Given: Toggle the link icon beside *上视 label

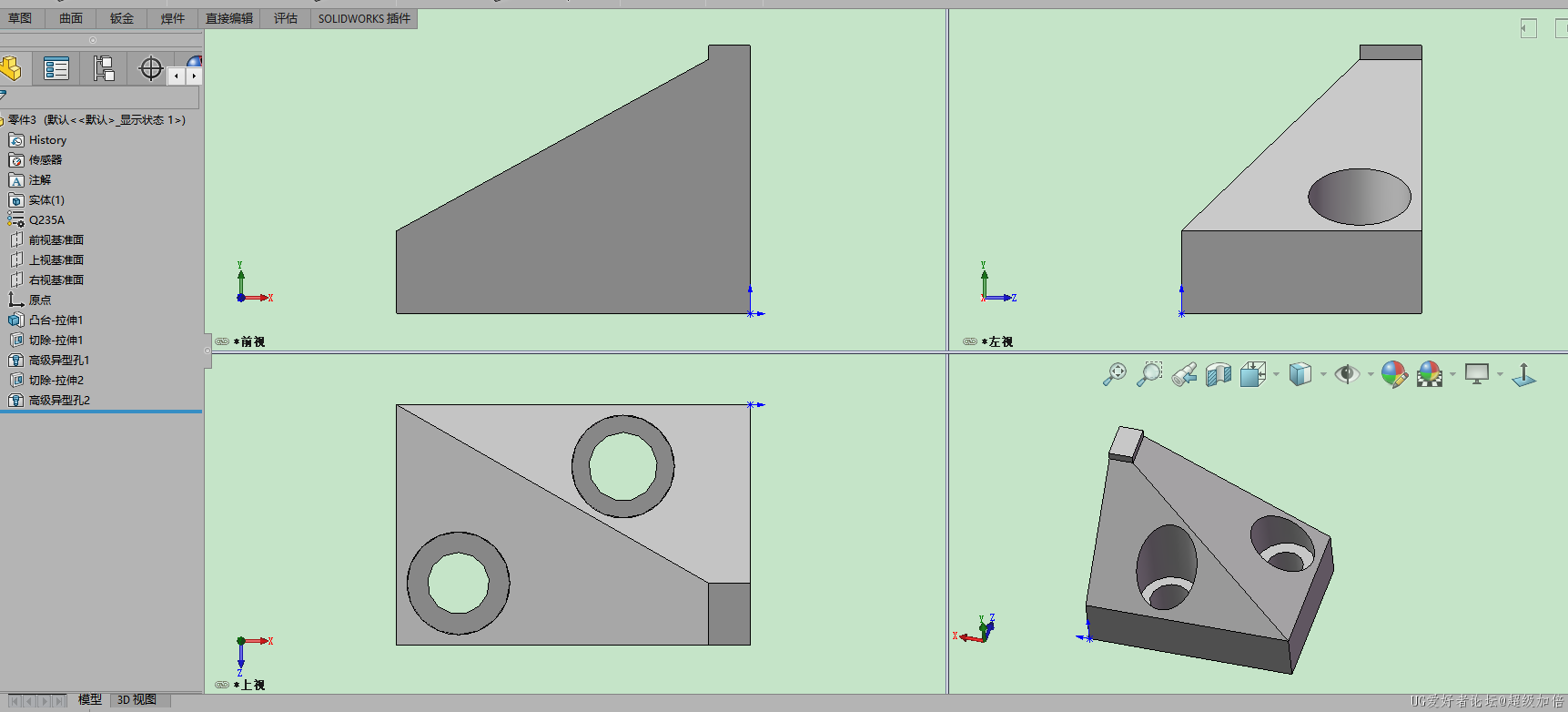Looking at the screenshot, I should pos(222,686).
